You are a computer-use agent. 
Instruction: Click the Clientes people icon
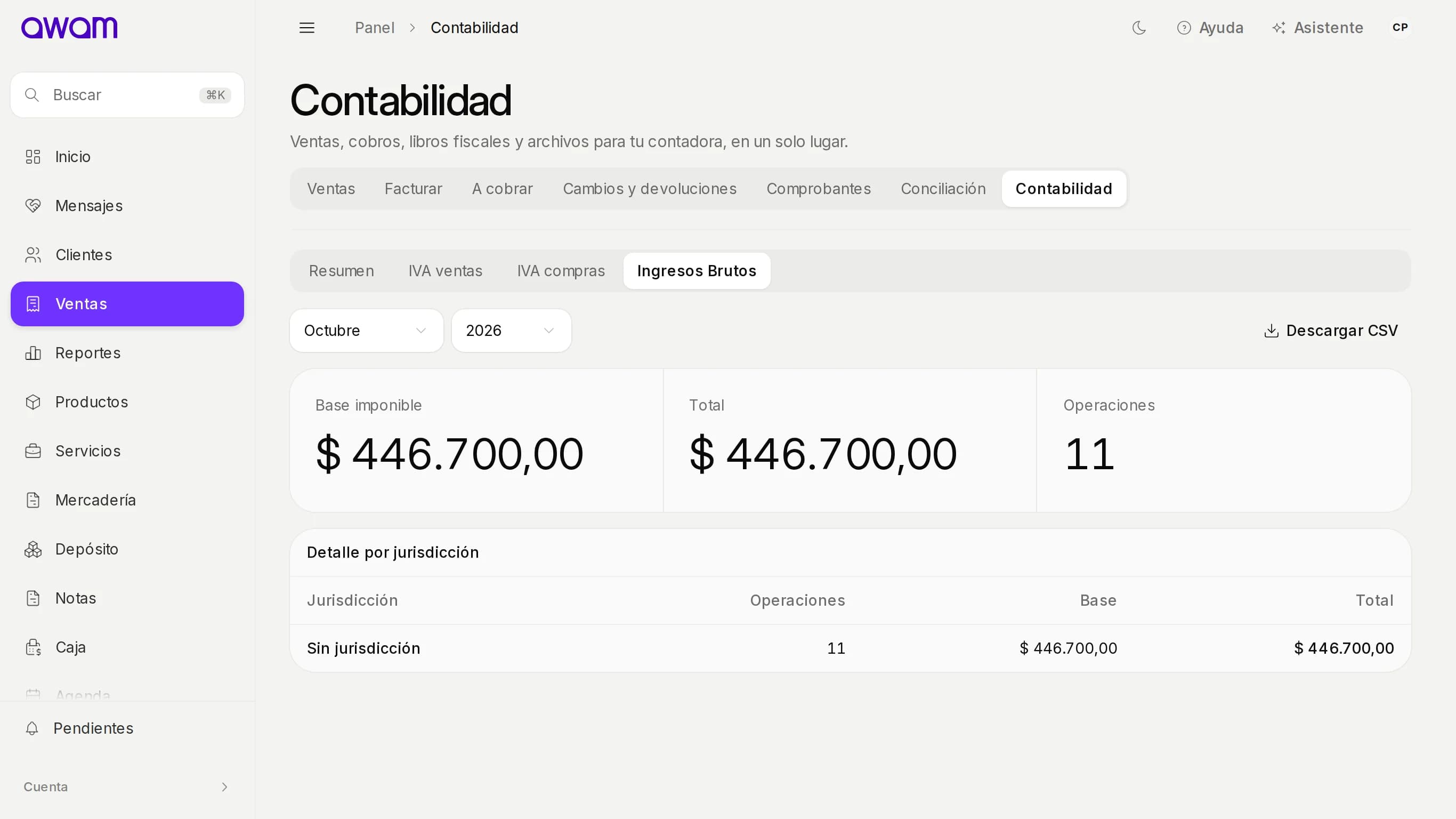[x=33, y=255]
